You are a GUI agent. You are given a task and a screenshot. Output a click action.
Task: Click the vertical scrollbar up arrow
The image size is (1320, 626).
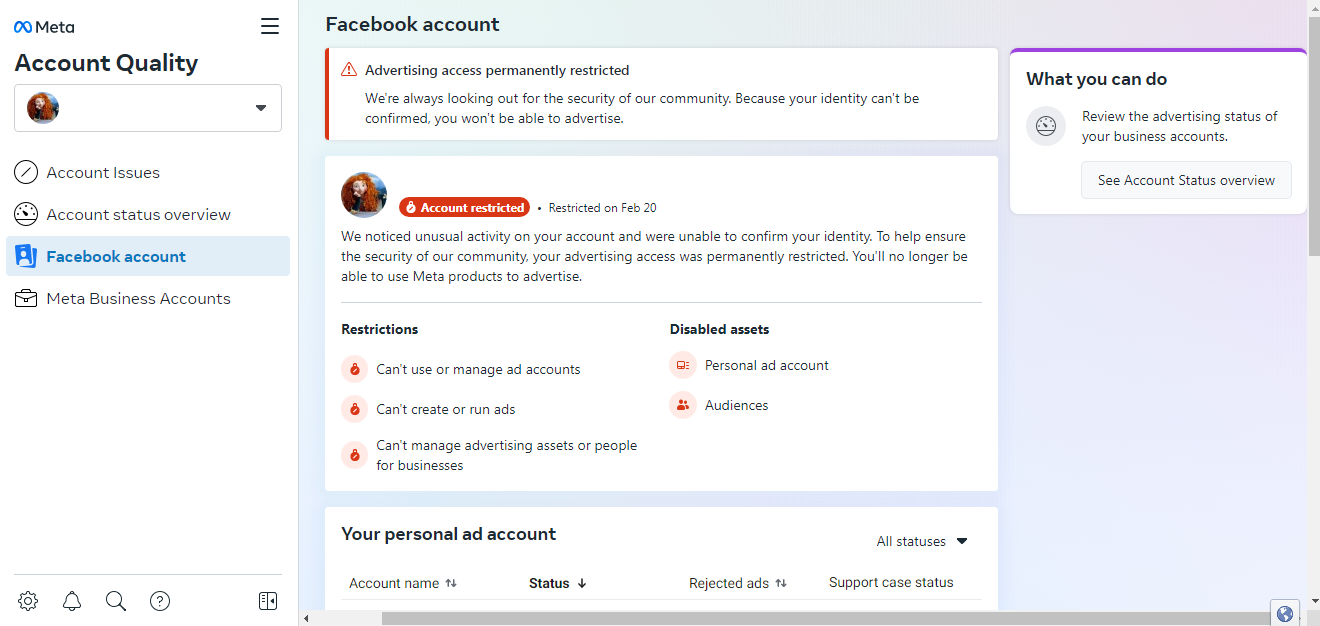[x=1313, y=7]
